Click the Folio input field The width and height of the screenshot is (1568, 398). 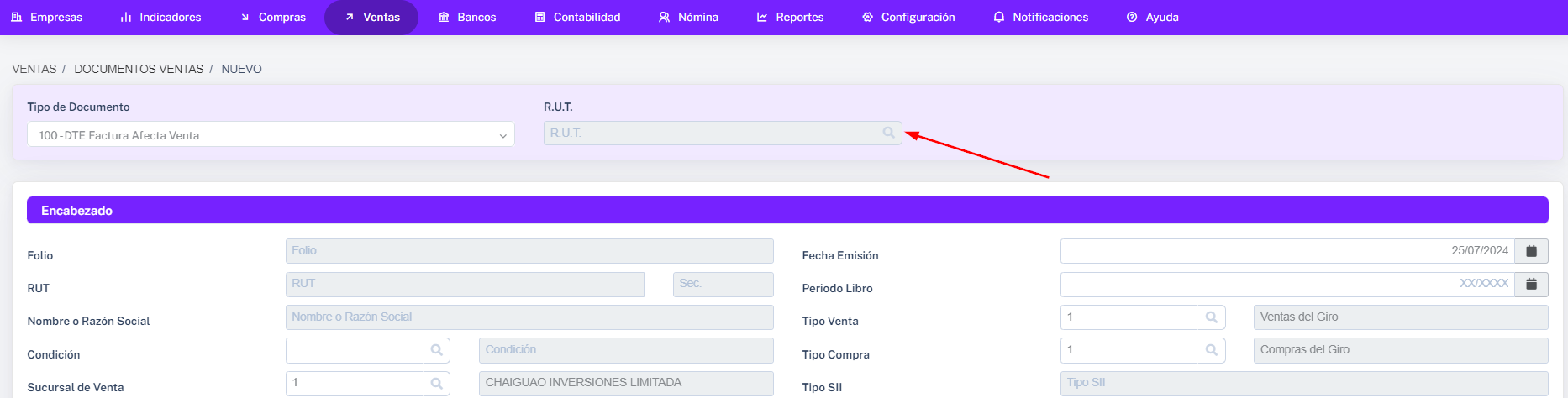tap(529, 251)
